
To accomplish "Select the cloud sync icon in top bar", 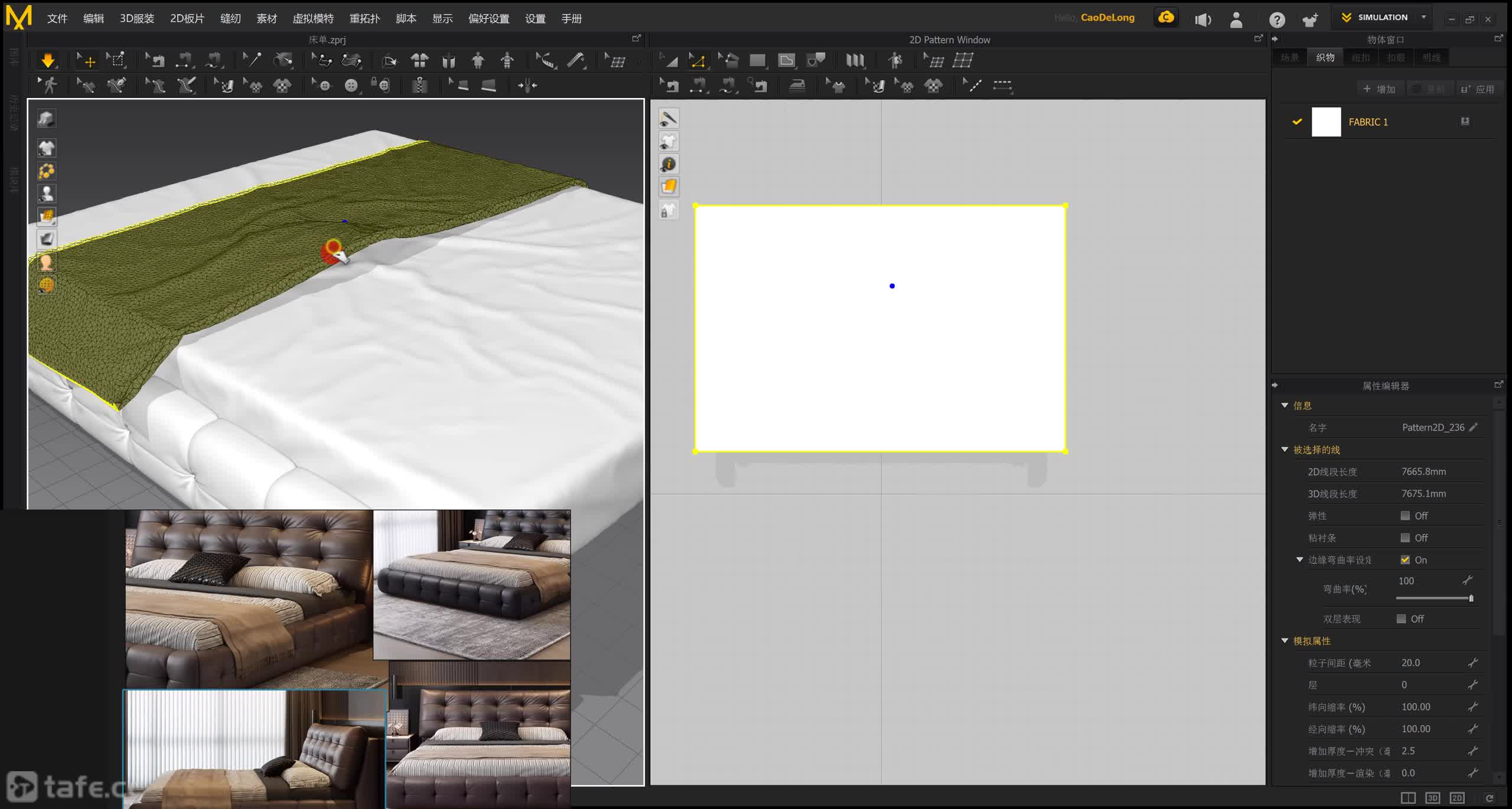I will [x=1166, y=18].
